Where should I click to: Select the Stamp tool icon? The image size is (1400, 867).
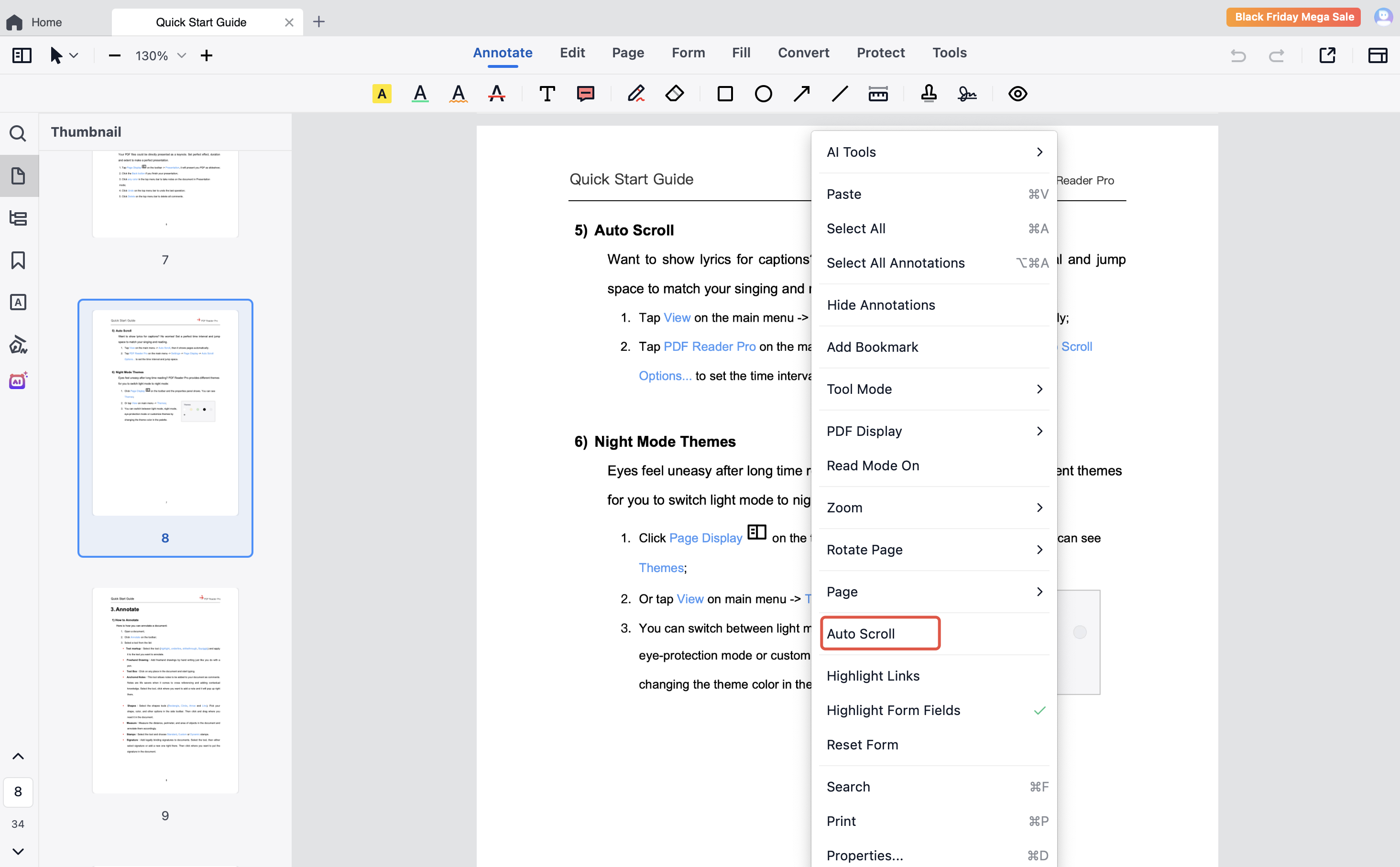(x=929, y=94)
